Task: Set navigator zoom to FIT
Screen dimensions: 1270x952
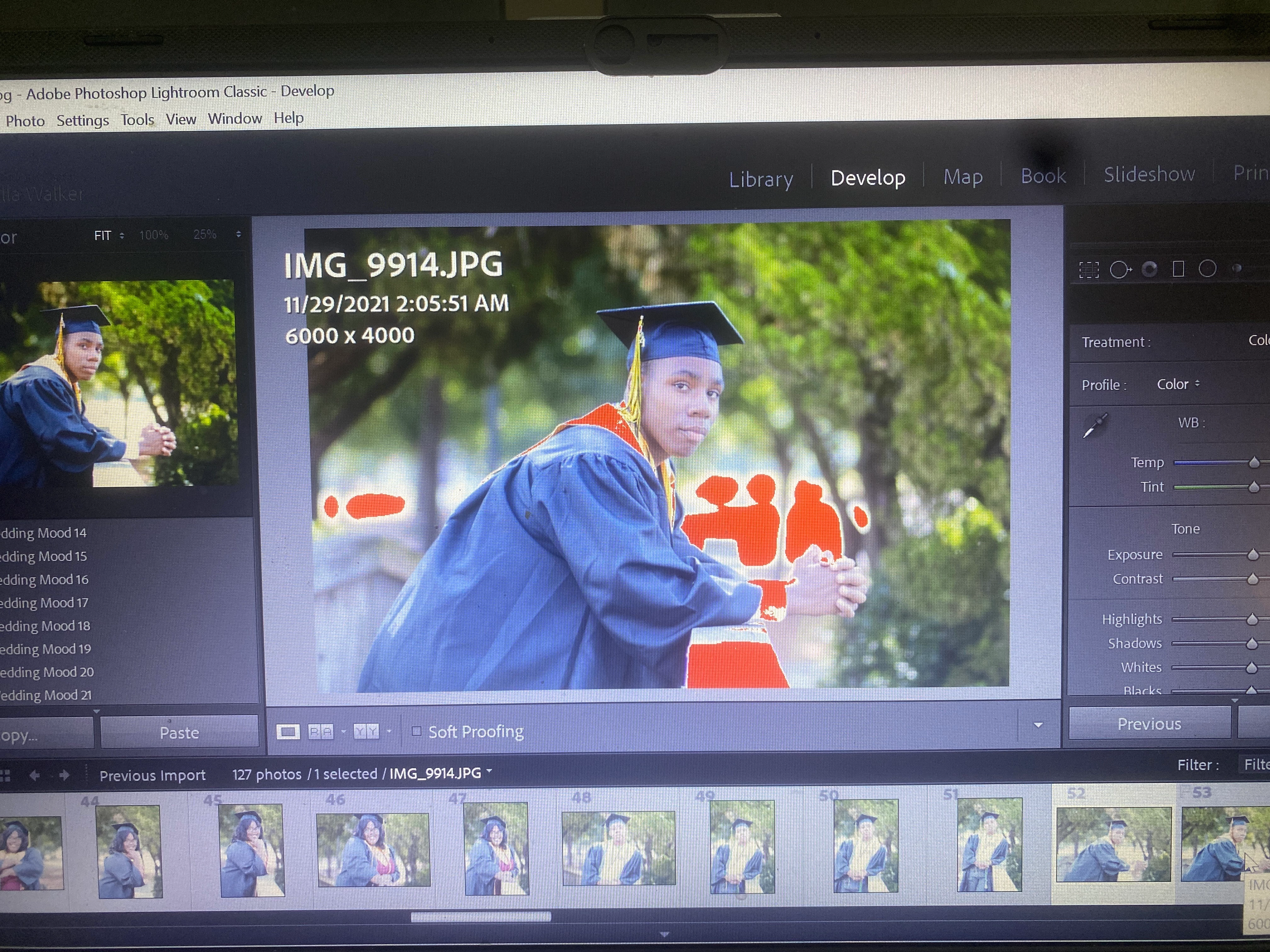Action: coord(103,236)
